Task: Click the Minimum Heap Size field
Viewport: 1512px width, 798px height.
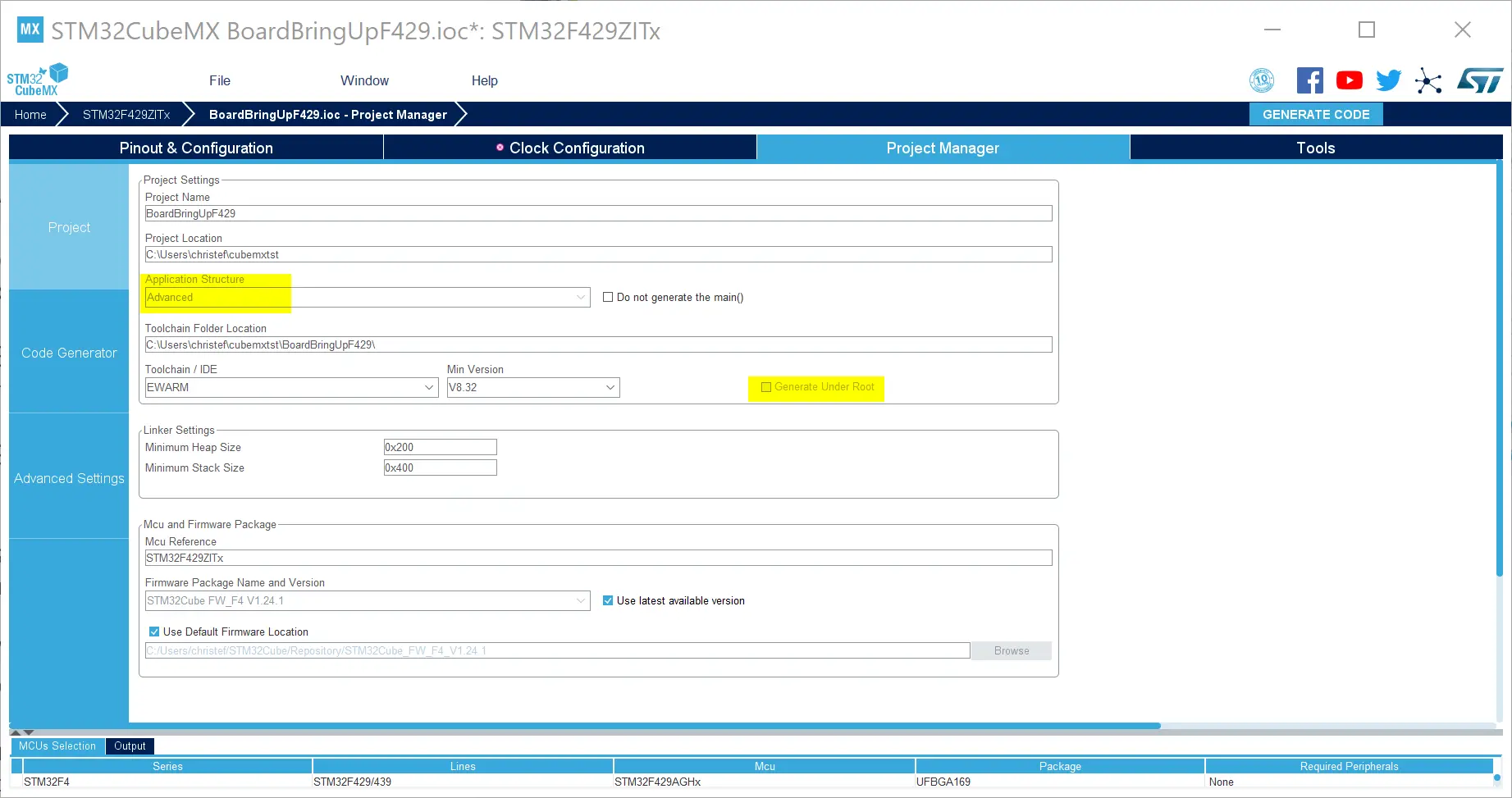Action: coord(440,448)
